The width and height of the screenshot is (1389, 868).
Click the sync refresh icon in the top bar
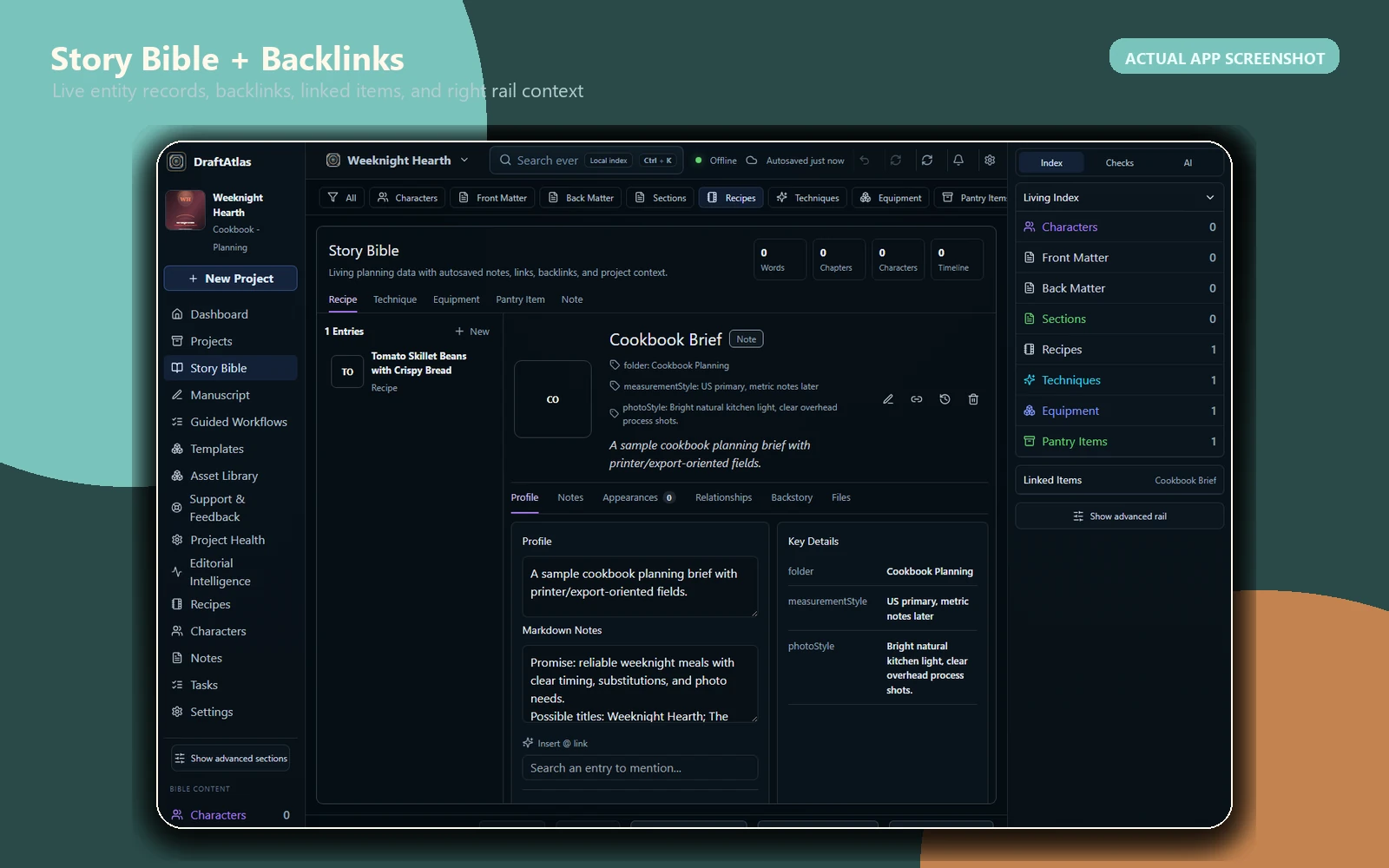[x=927, y=161]
